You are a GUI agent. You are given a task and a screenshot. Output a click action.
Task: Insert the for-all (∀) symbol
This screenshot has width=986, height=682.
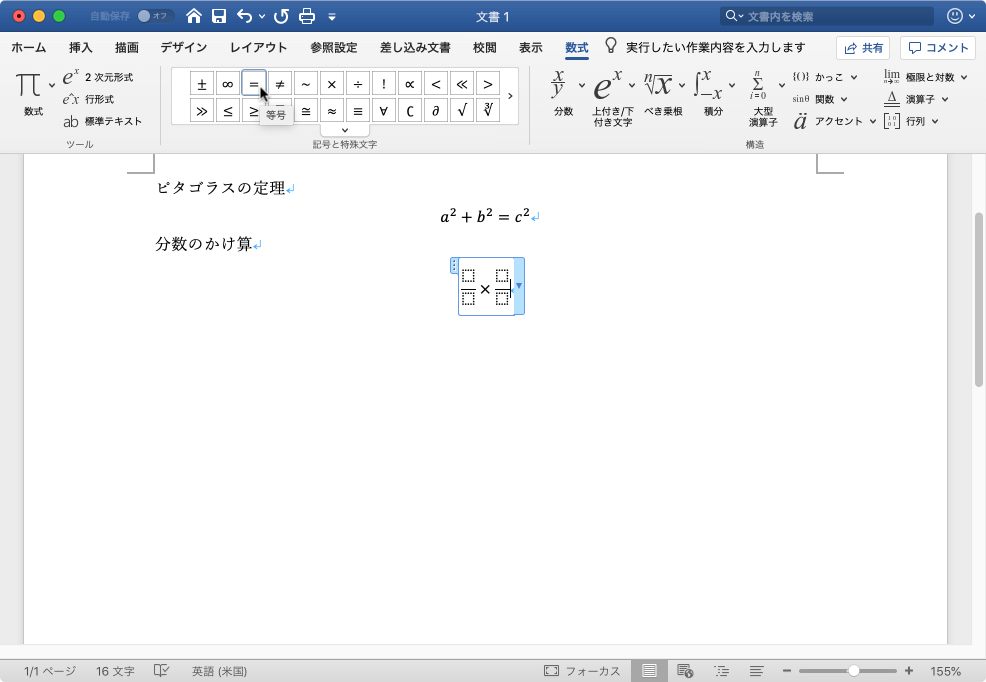384,111
